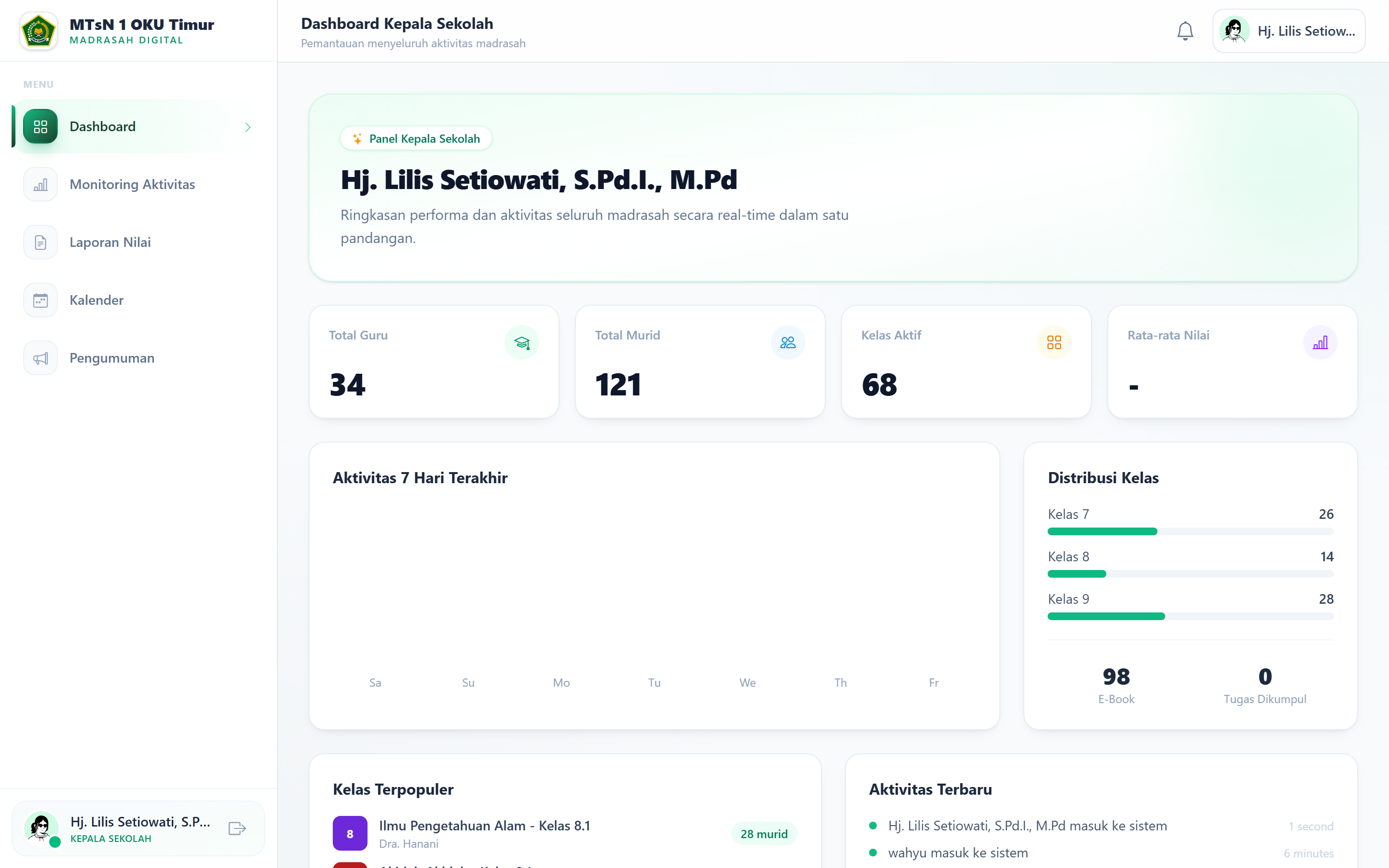The width and height of the screenshot is (1389, 868).
Task: Click the Aktivitas Terbaru heading
Action: coord(930,789)
